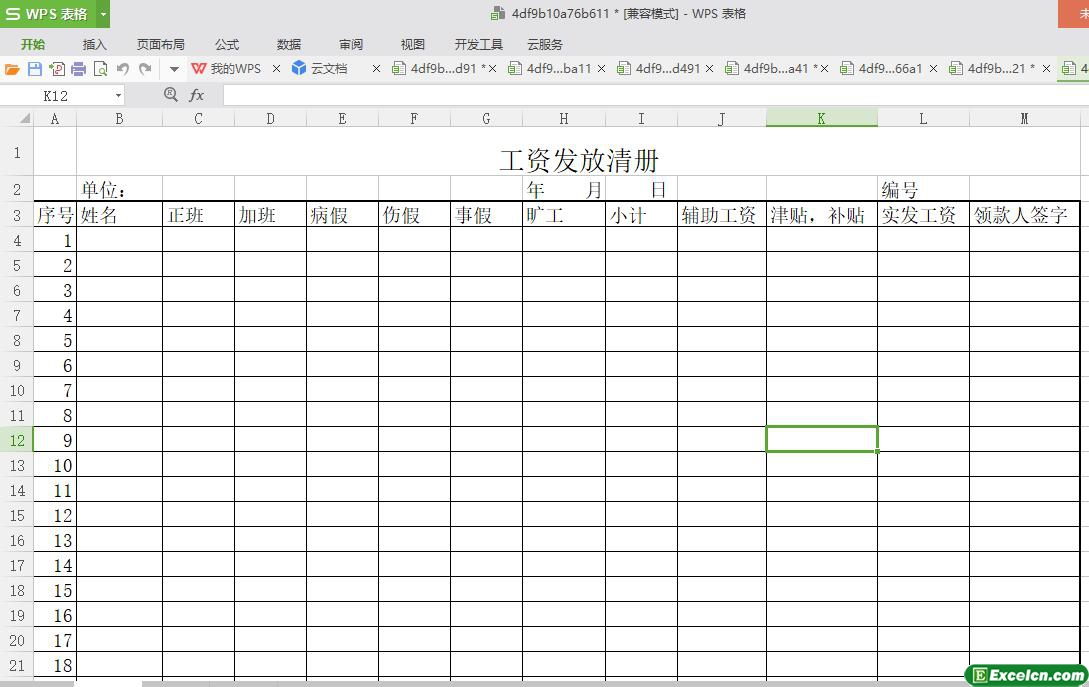
Task: Open print preview icon
Action: 101,69
